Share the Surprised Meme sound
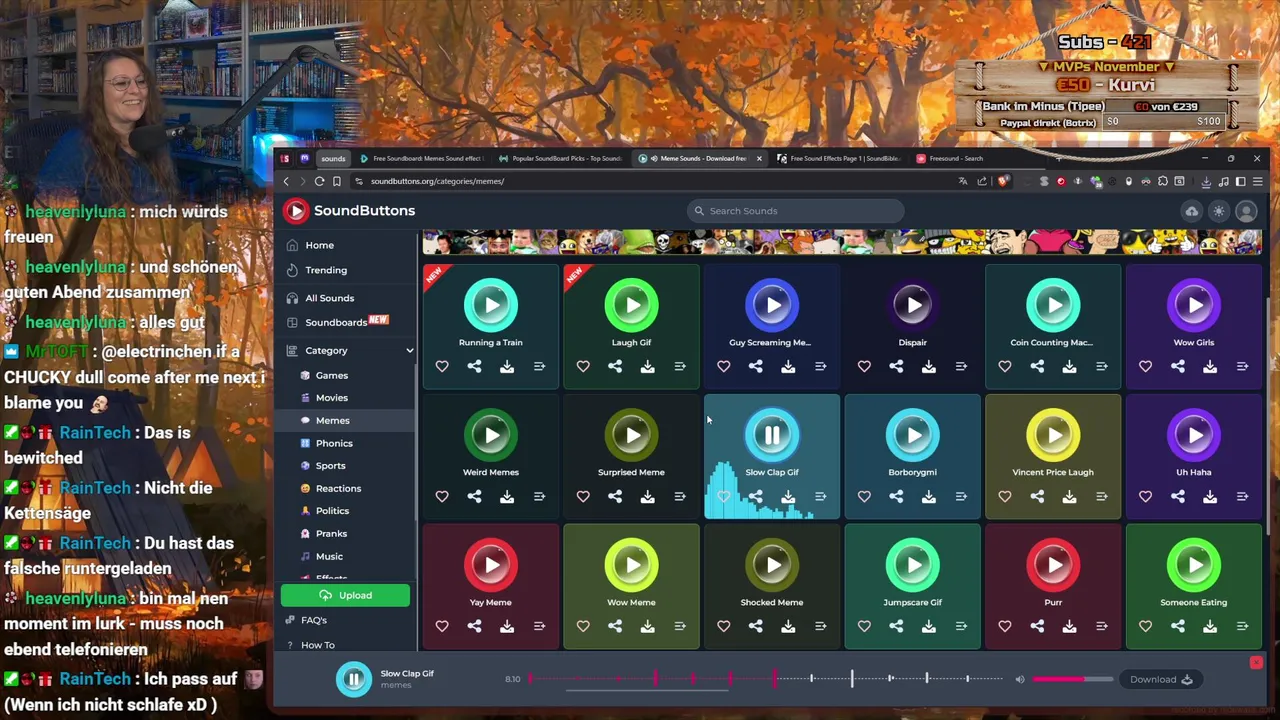The width and height of the screenshot is (1280, 720). 615,496
